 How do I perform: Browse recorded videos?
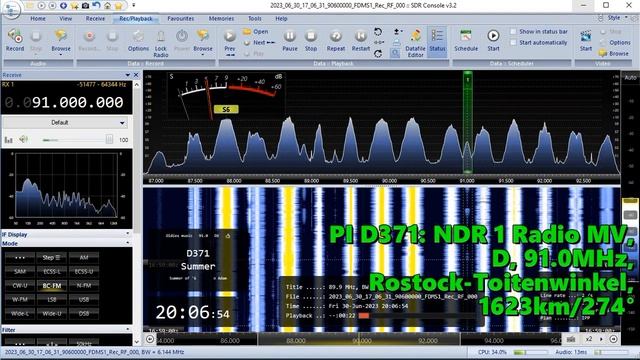pyautogui.click(x=614, y=53)
